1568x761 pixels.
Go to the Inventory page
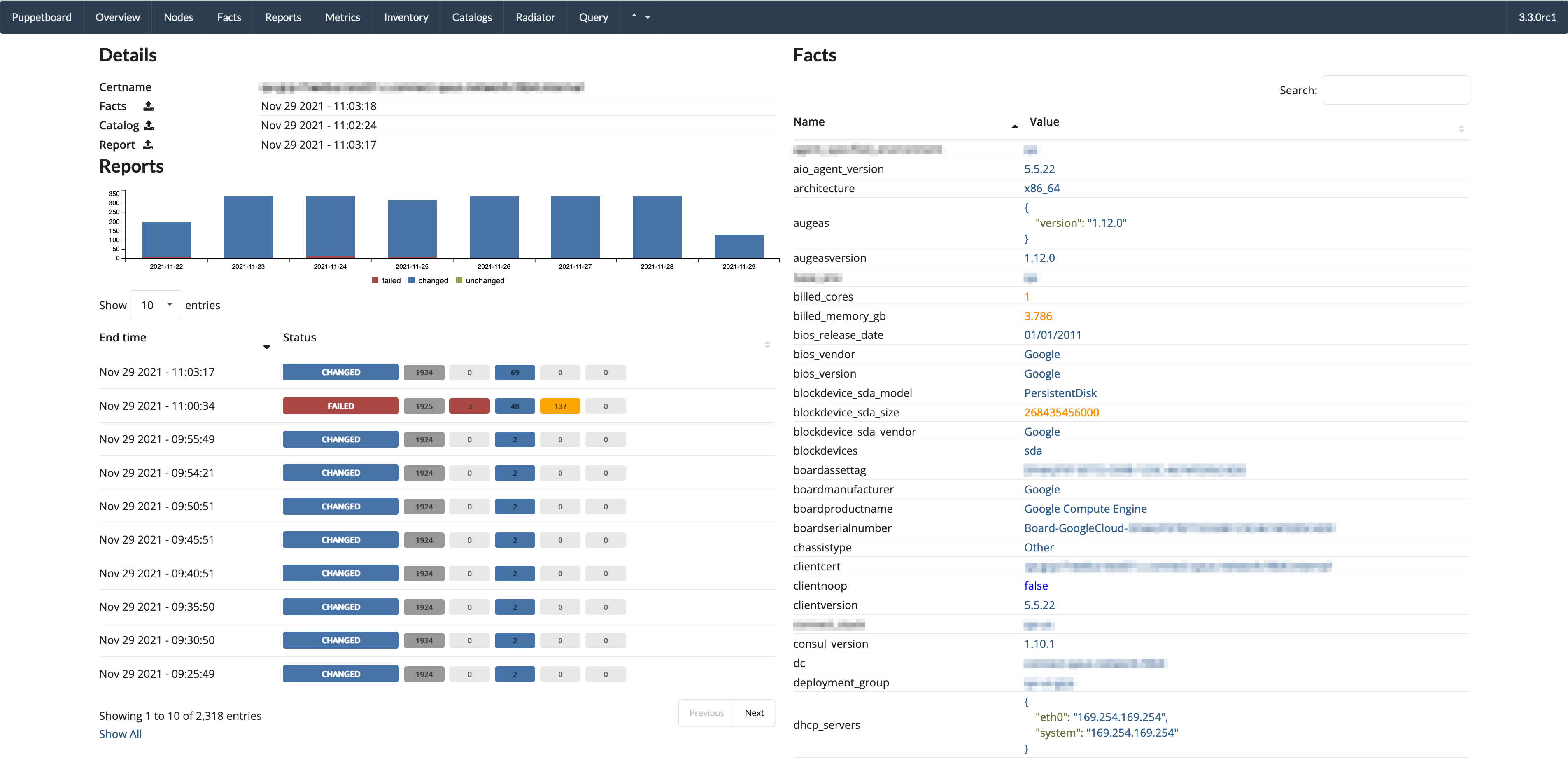406,17
